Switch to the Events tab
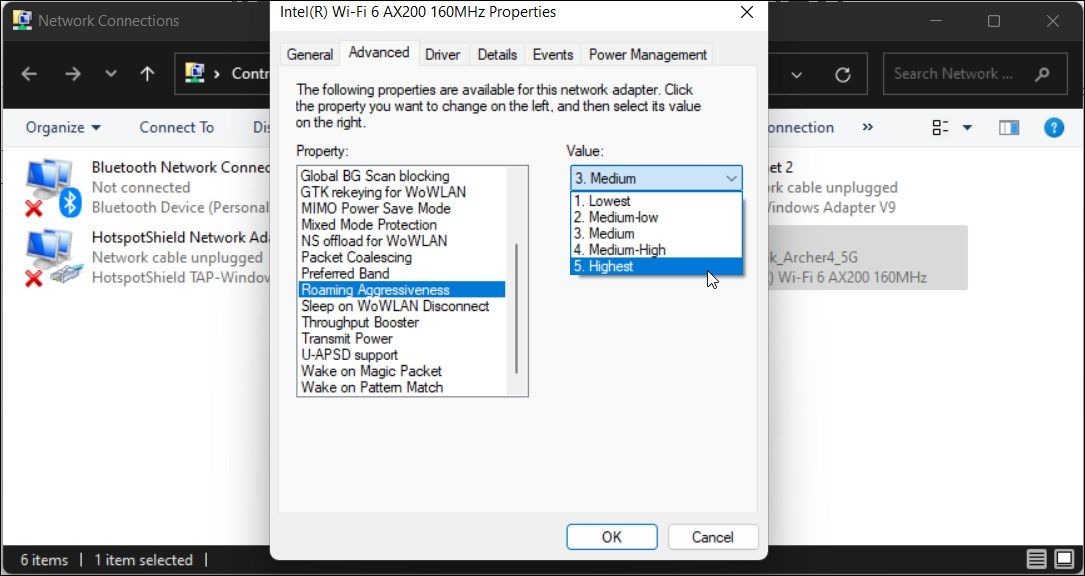This screenshot has width=1085, height=576. point(553,55)
